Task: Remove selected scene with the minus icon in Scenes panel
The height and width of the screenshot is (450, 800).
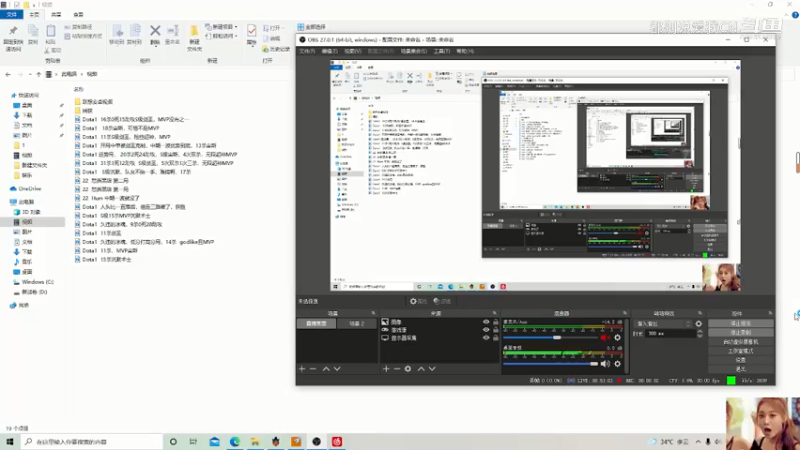Action: (x=313, y=368)
